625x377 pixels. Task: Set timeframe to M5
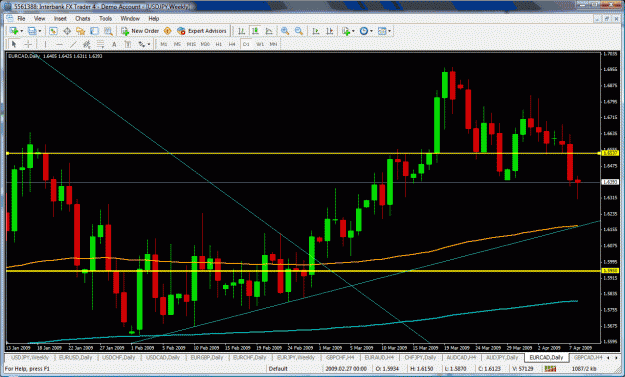pos(177,44)
